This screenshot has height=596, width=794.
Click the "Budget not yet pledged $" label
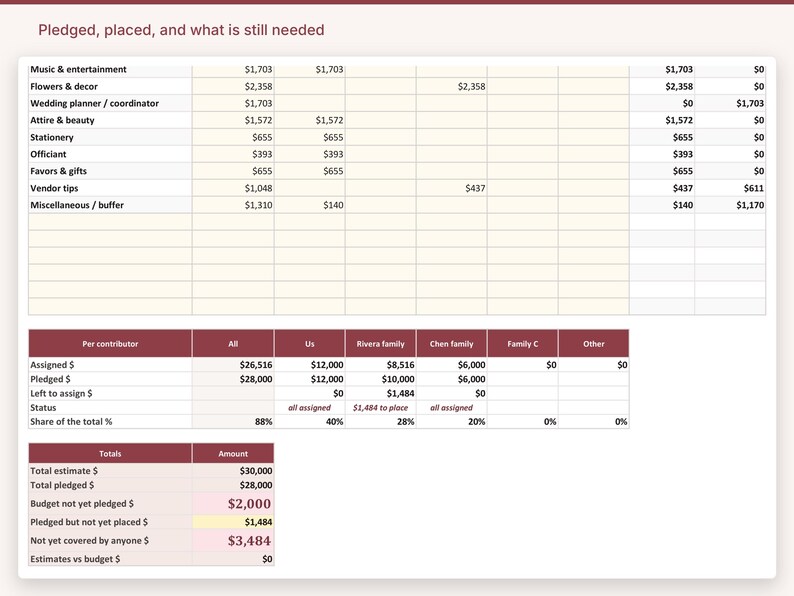coord(82,504)
